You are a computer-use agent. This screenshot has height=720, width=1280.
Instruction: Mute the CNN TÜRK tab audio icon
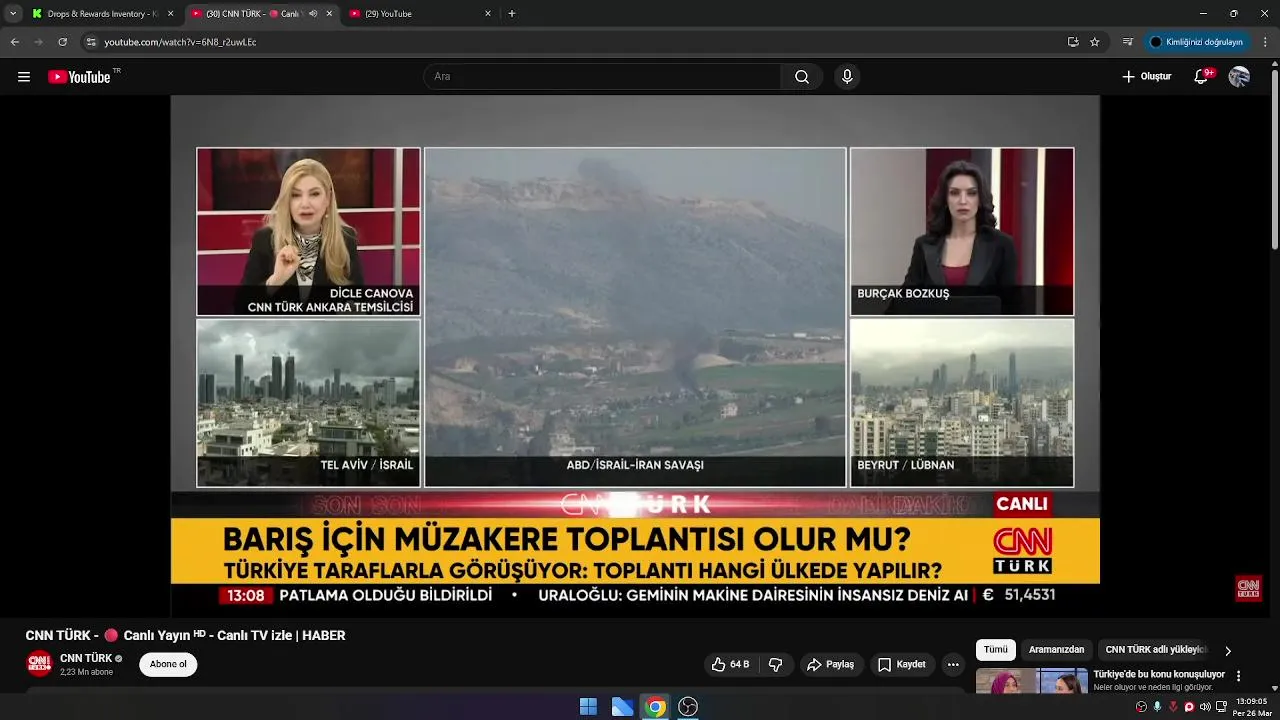313,14
